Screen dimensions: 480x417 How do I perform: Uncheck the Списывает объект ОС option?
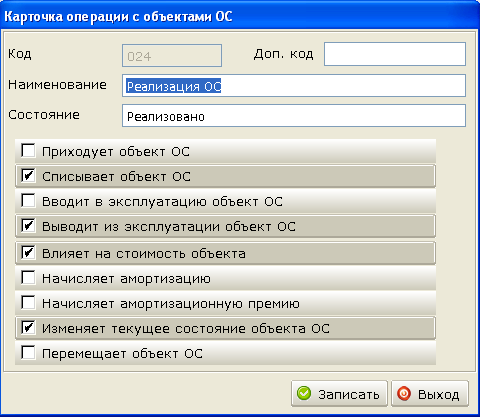28,175
